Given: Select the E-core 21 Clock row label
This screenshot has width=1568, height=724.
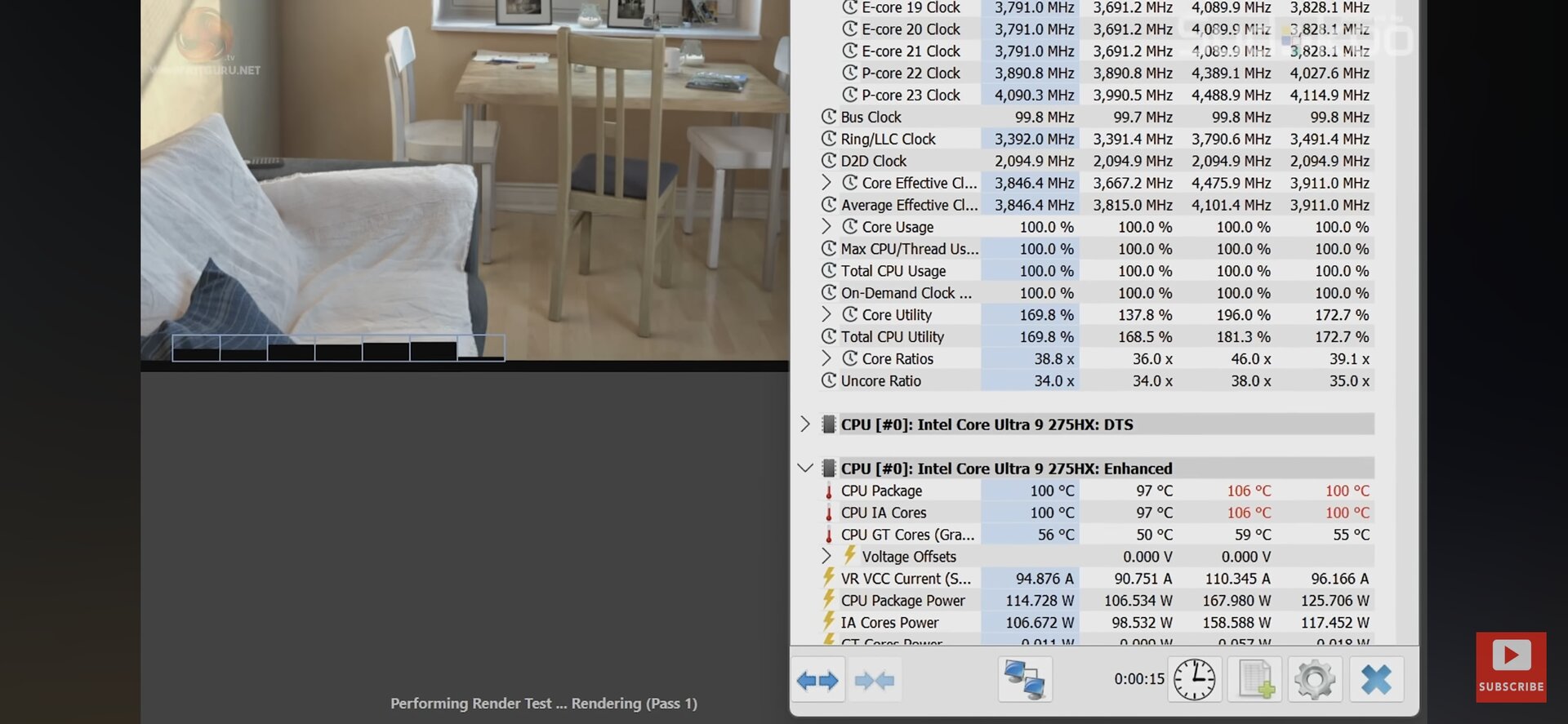Looking at the screenshot, I should (x=911, y=51).
